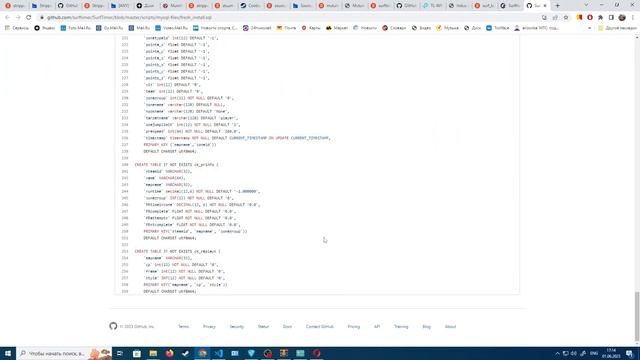
Task: Open the Windows Start menu
Action: pos(8,353)
